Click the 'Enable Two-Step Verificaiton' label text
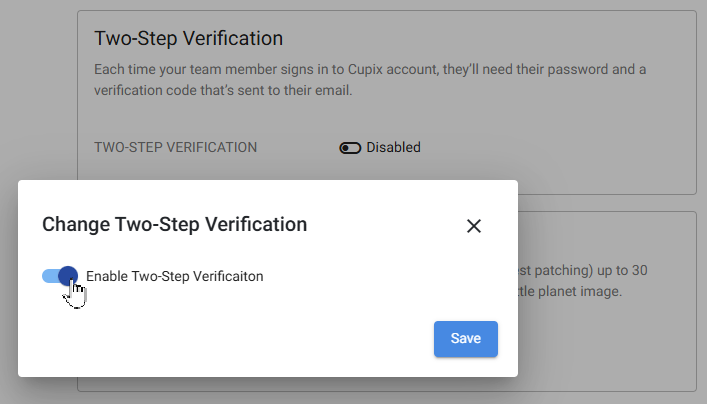 coord(174,276)
